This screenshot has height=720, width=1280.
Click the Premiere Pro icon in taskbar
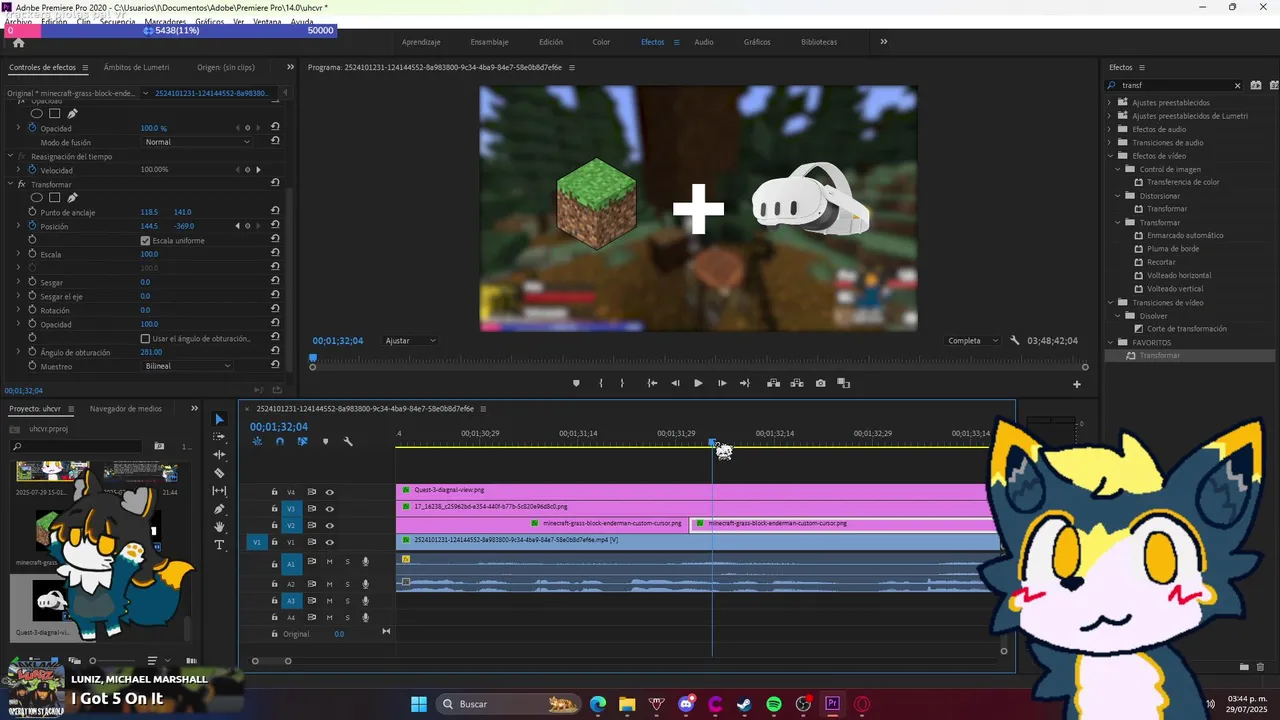pos(832,704)
